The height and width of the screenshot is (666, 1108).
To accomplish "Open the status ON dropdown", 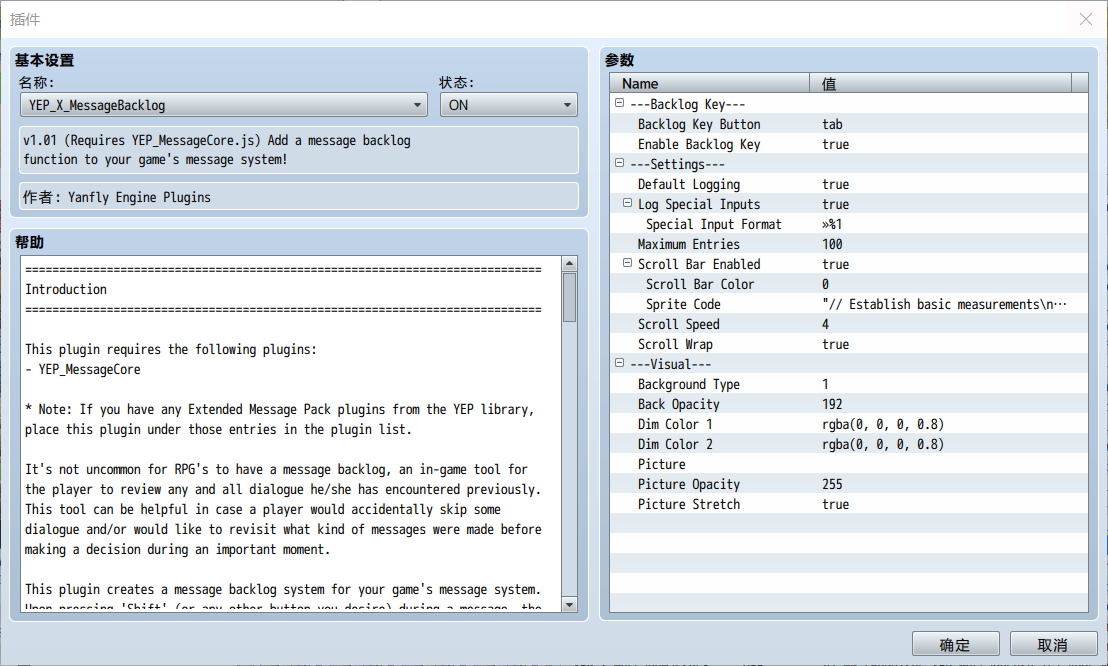I will click(x=509, y=105).
